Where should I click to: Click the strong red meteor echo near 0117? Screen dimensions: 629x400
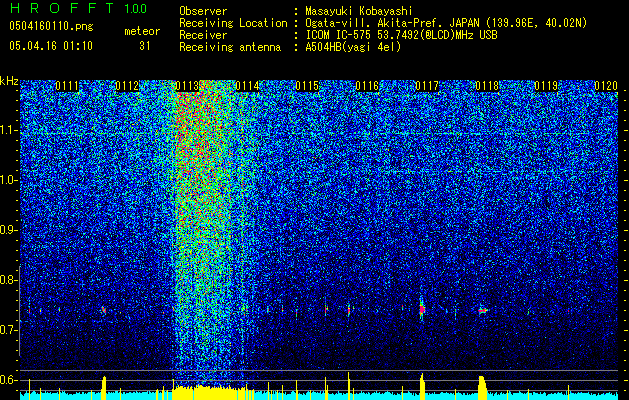pos(422,309)
